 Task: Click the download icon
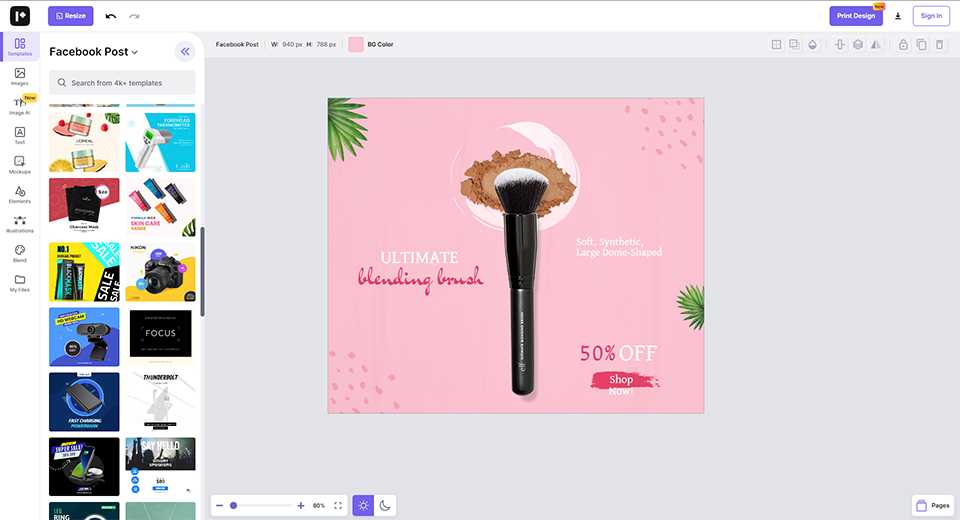[898, 16]
